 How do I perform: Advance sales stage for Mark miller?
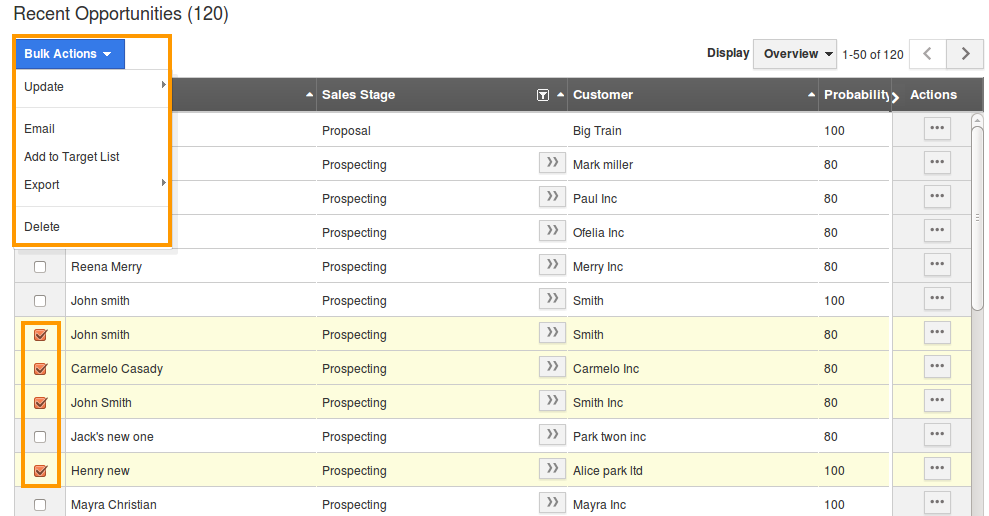(552, 163)
